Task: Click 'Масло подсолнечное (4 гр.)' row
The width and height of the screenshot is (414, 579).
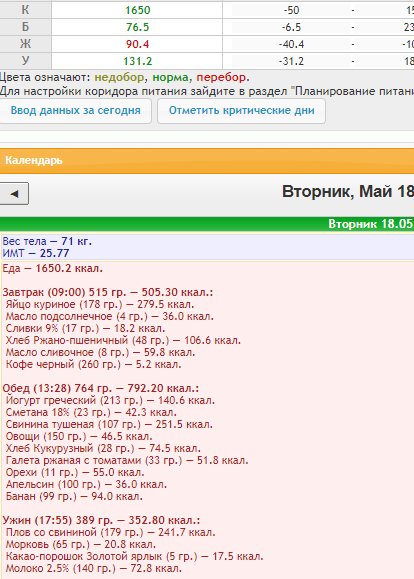Action: tap(109, 316)
